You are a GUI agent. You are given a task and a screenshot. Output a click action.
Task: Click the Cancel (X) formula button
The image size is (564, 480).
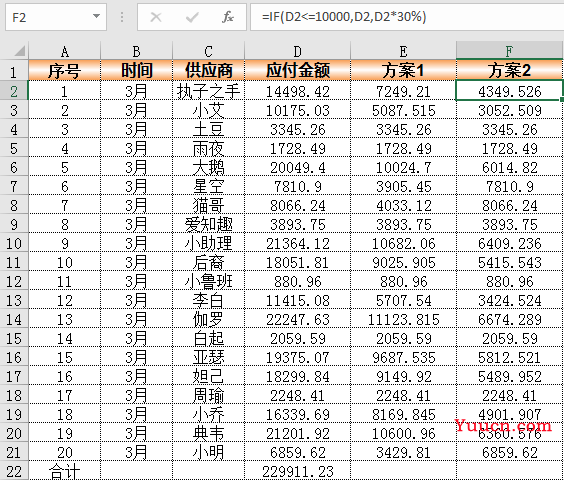tap(156, 17)
